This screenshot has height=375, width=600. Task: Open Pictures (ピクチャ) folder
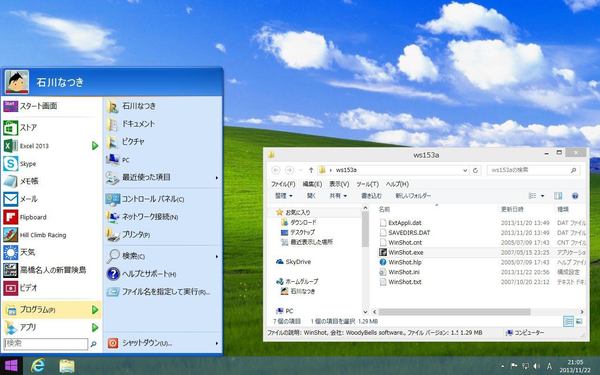click(x=163, y=142)
